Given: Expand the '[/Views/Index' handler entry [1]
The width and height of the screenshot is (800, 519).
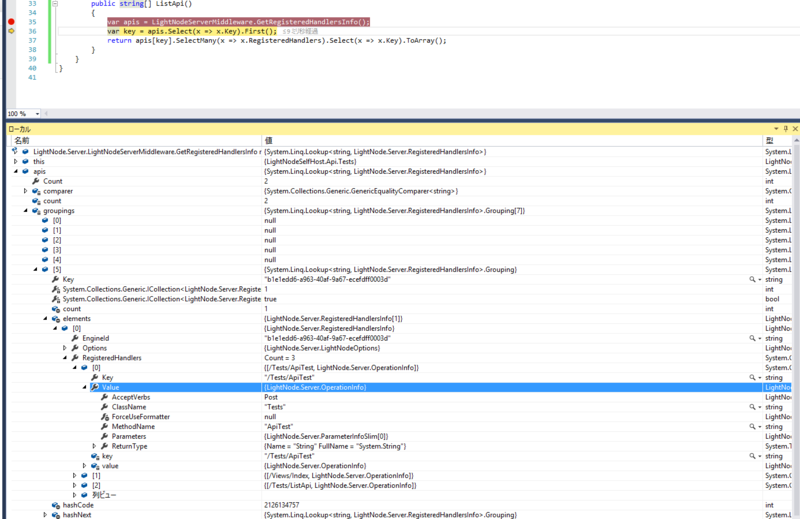Looking at the screenshot, I should [74, 476].
